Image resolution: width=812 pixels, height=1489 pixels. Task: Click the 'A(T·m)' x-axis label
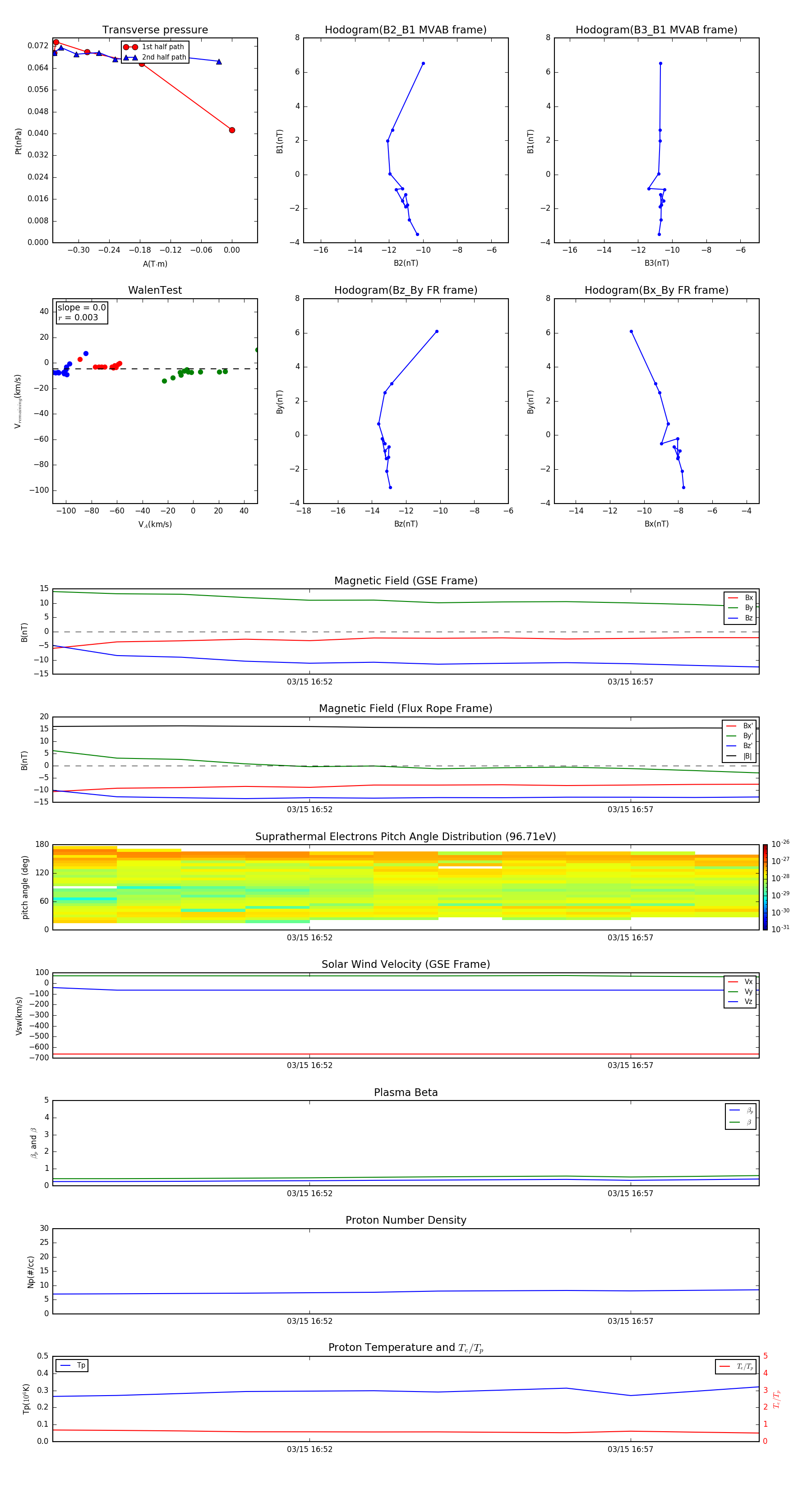point(155,264)
